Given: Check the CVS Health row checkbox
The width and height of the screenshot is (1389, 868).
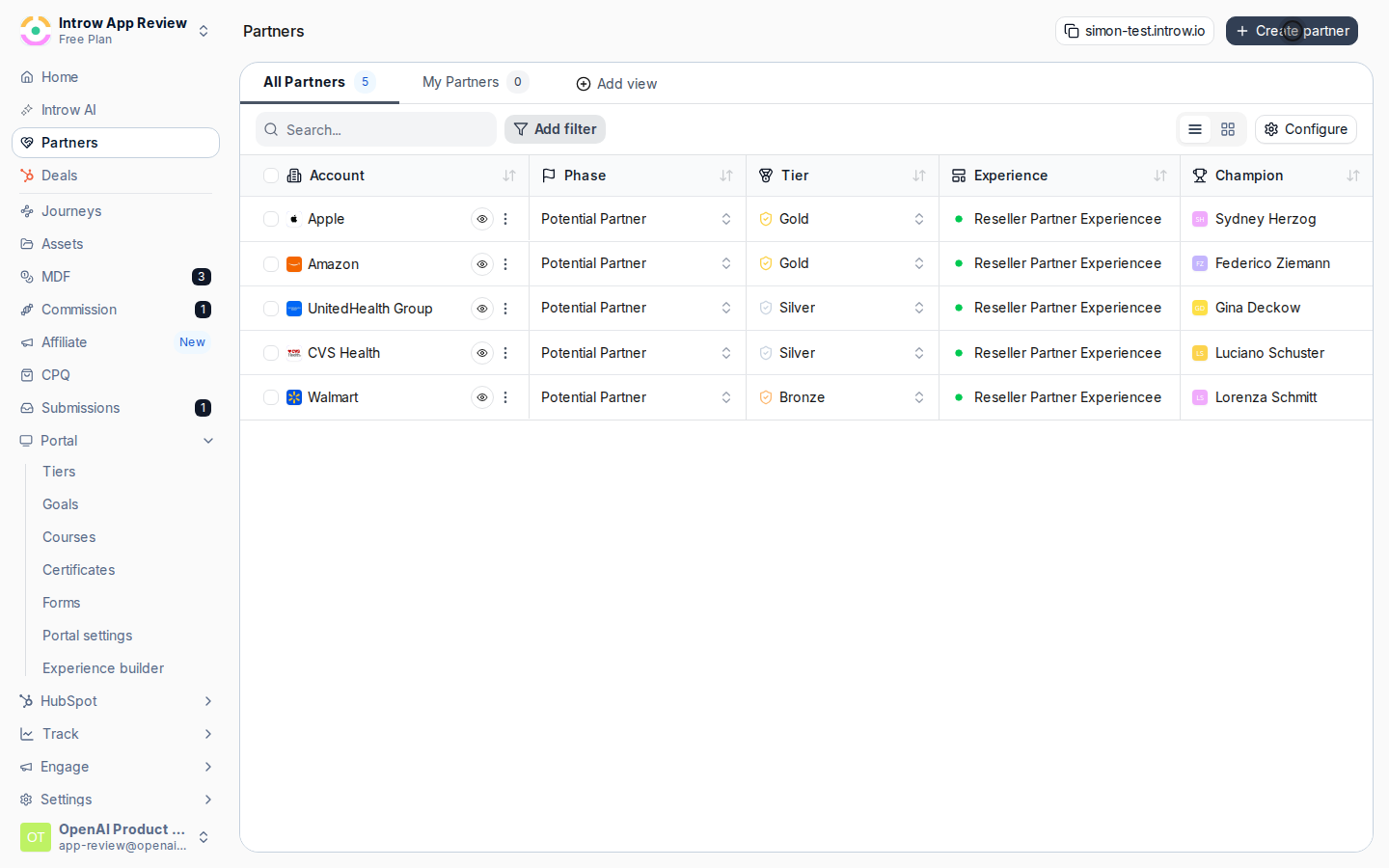Looking at the screenshot, I should tap(271, 353).
